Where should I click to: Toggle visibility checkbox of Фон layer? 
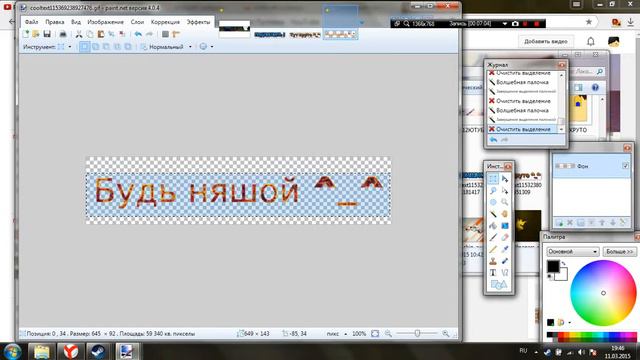625,166
